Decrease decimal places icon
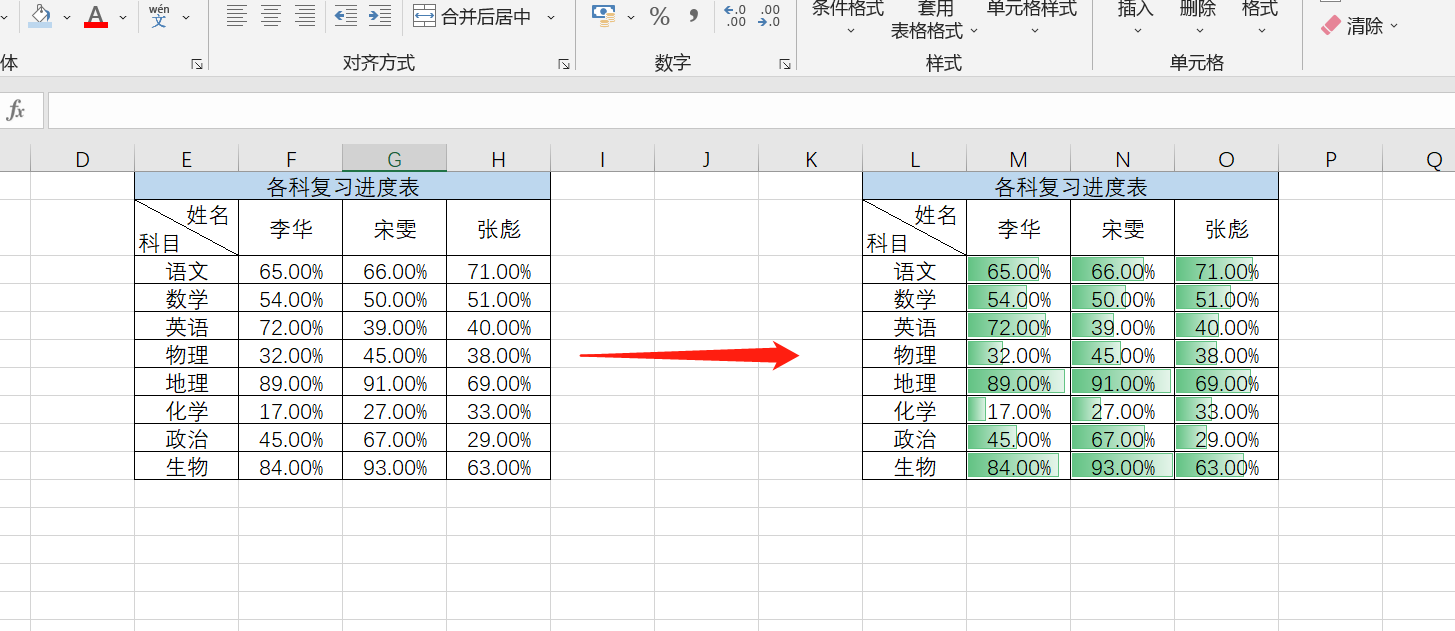The height and width of the screenshot is (631, 1455). coord(769,16)
